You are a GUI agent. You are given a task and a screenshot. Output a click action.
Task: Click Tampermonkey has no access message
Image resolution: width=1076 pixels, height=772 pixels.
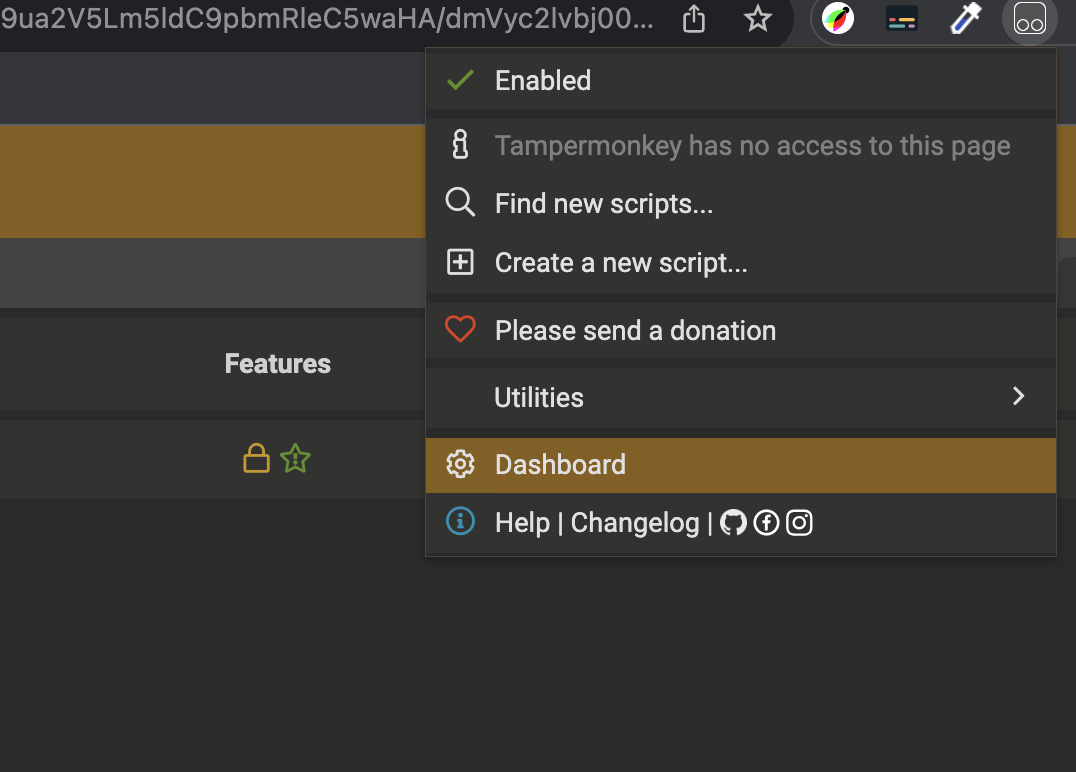click(752, 145)
